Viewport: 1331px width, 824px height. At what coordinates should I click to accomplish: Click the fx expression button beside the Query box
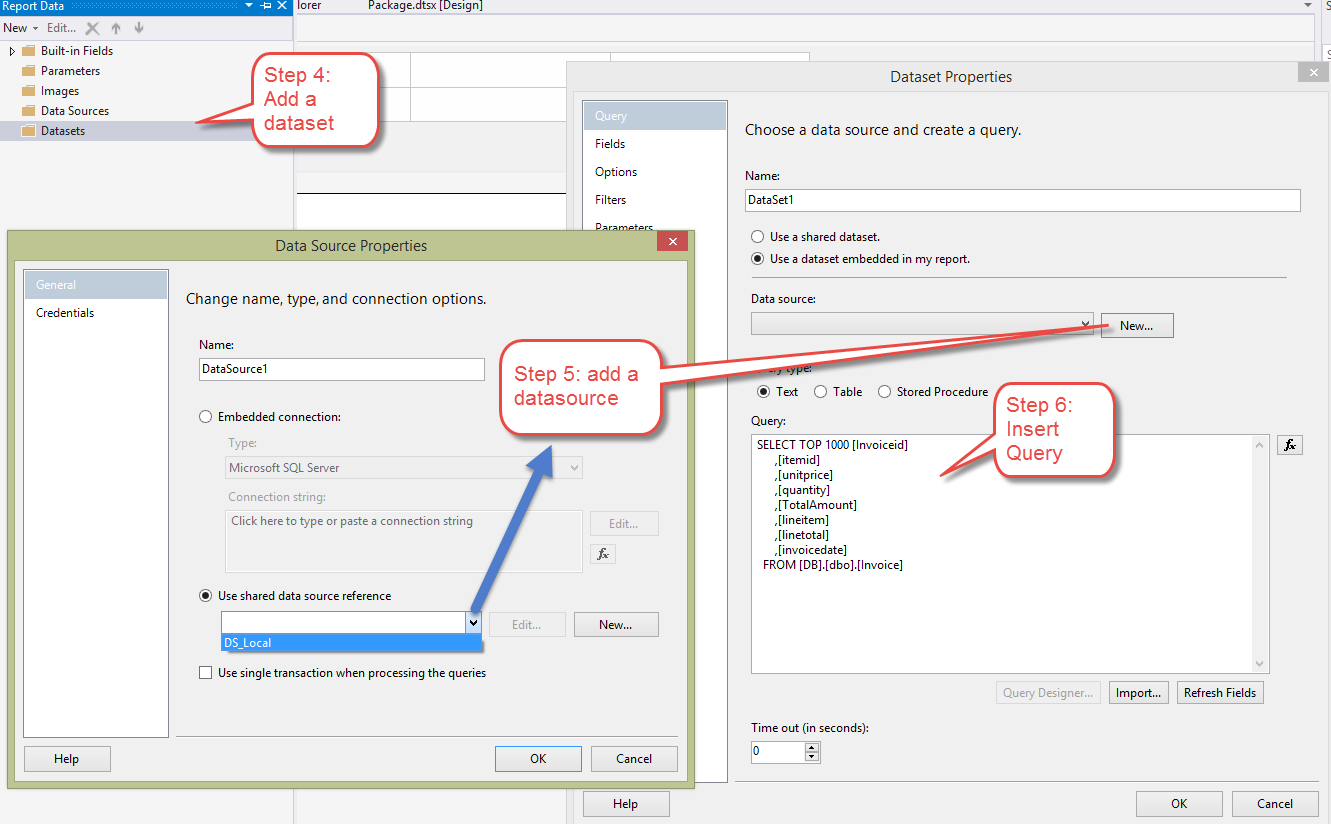(x=1289, y=445)
